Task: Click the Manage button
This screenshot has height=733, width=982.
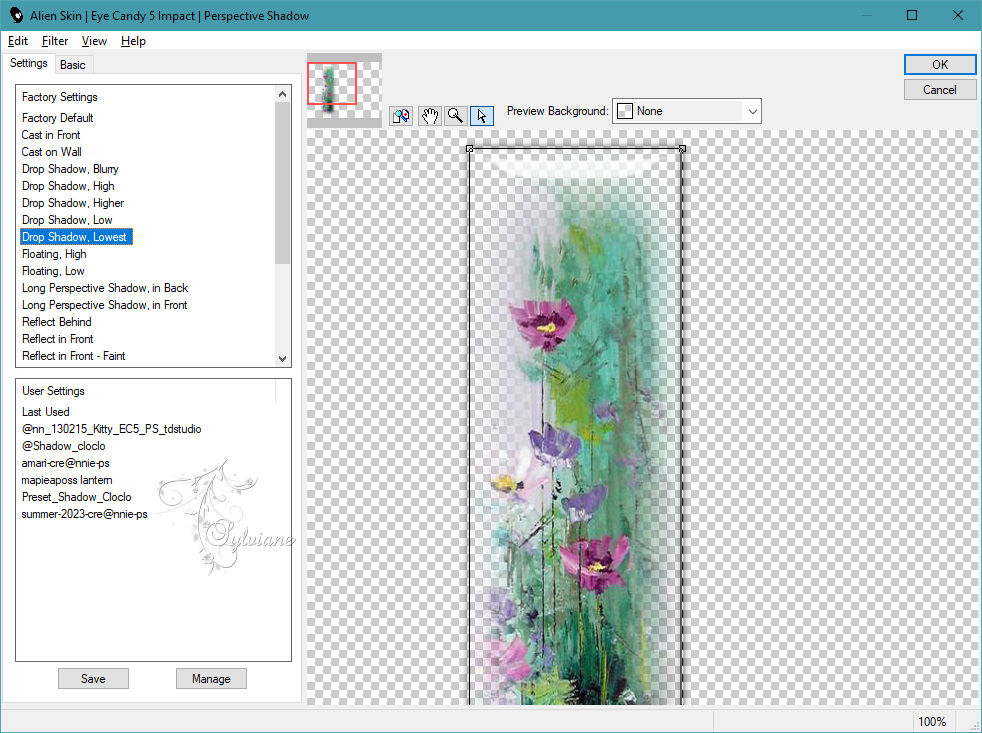Action: (211, 678)
